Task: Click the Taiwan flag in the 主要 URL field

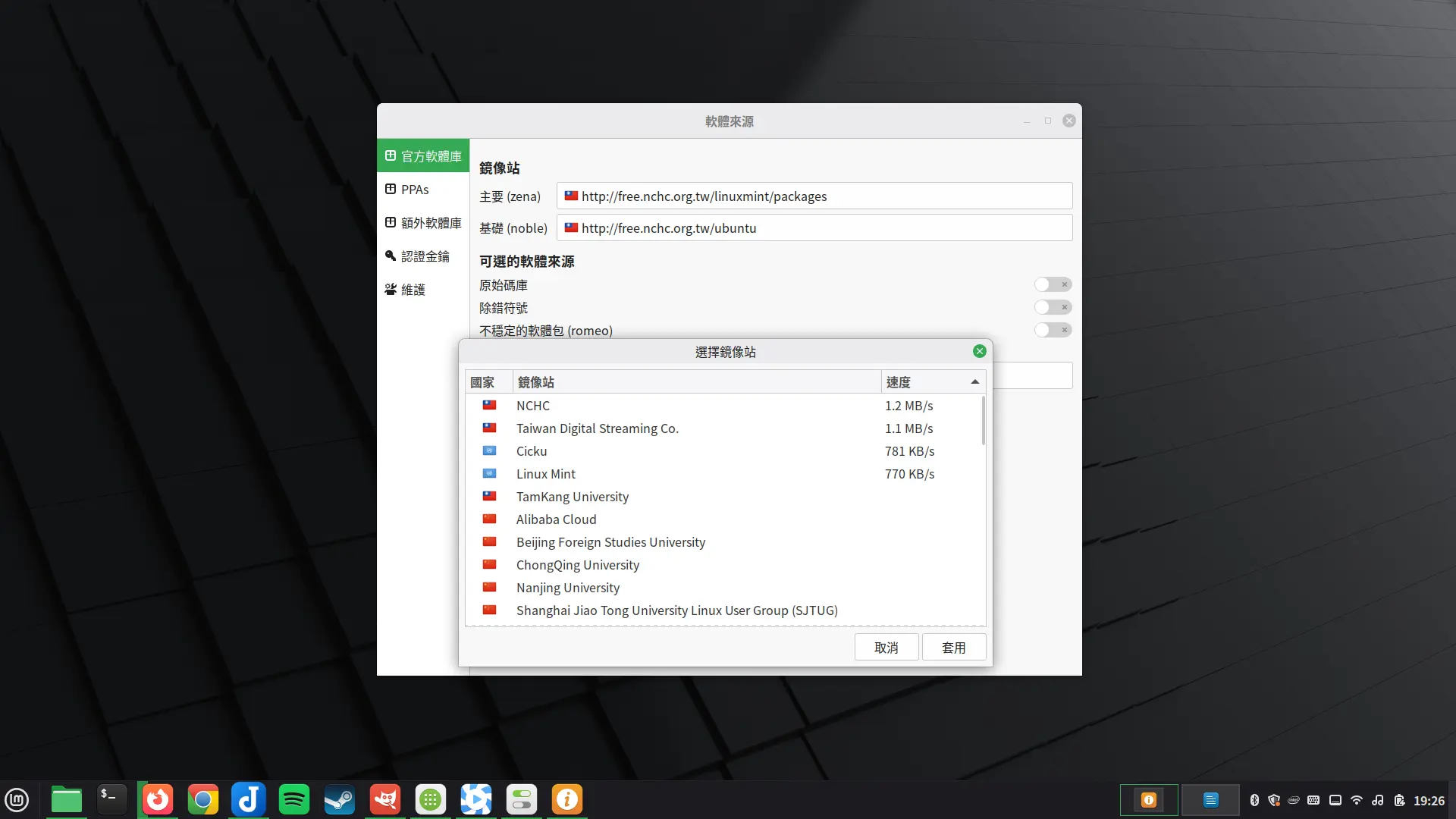Action: click(x=573, y=196)
